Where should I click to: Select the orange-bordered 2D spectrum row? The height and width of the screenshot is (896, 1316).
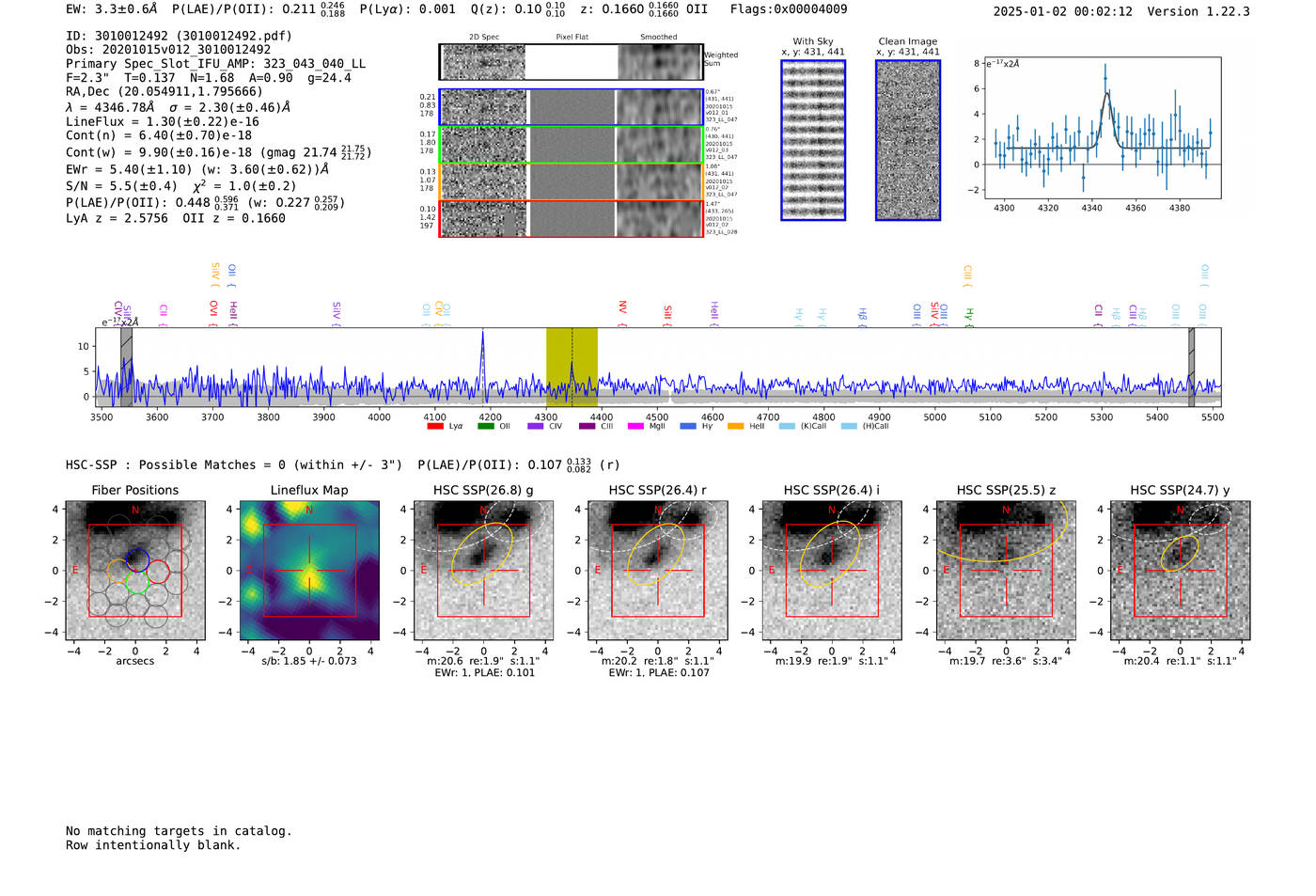[x=571, y=181]
